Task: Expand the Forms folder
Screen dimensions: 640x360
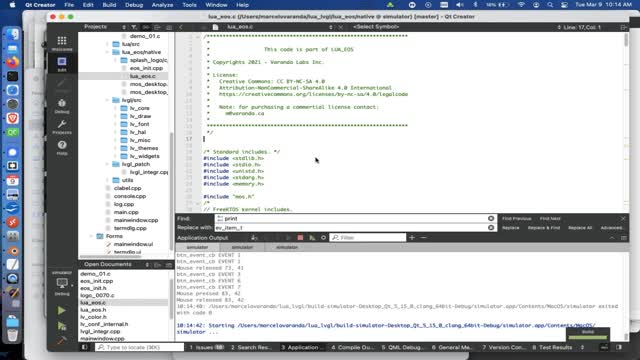Action: [x=91, y=236]
